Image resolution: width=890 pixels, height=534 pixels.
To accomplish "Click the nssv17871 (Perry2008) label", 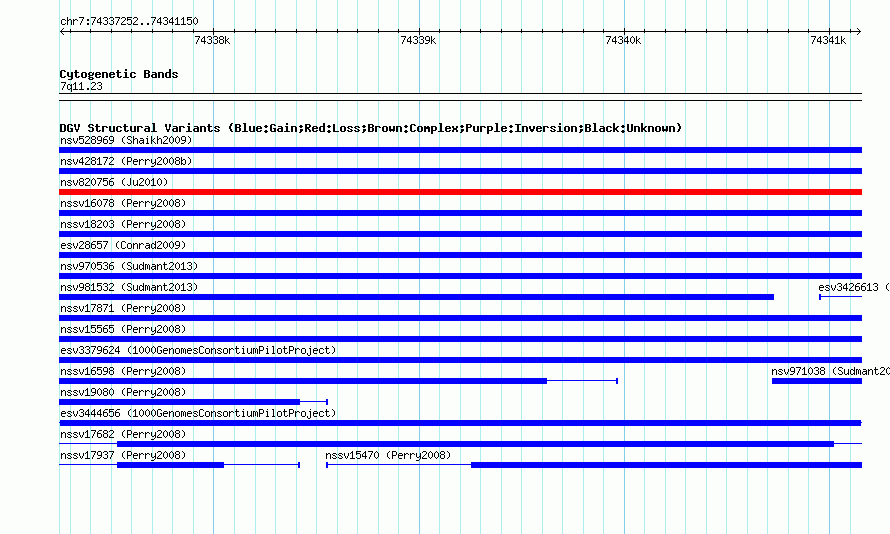I will (x=123, y=308).
